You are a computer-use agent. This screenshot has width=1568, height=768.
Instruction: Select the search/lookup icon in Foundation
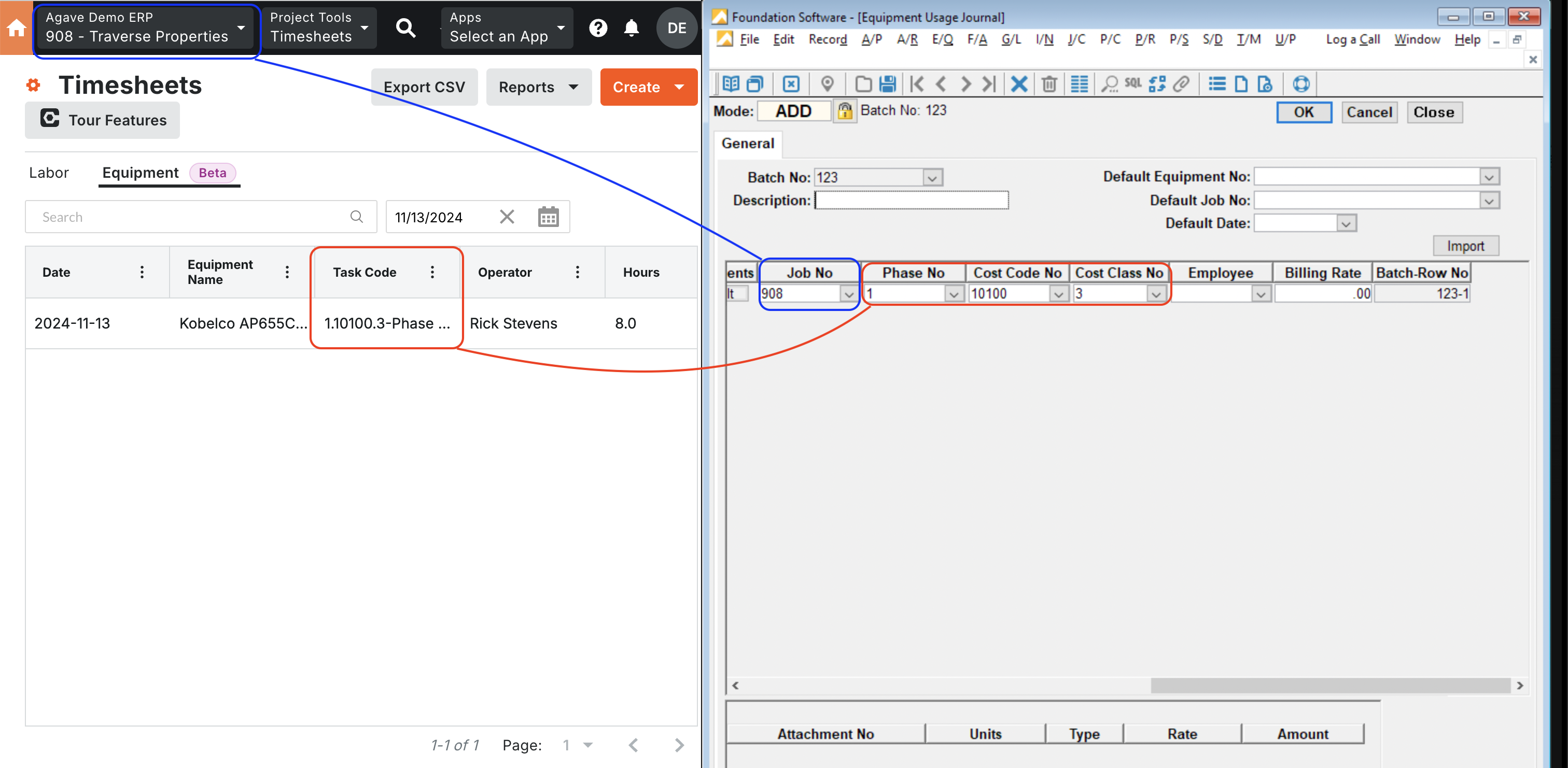pos(1108,84)
